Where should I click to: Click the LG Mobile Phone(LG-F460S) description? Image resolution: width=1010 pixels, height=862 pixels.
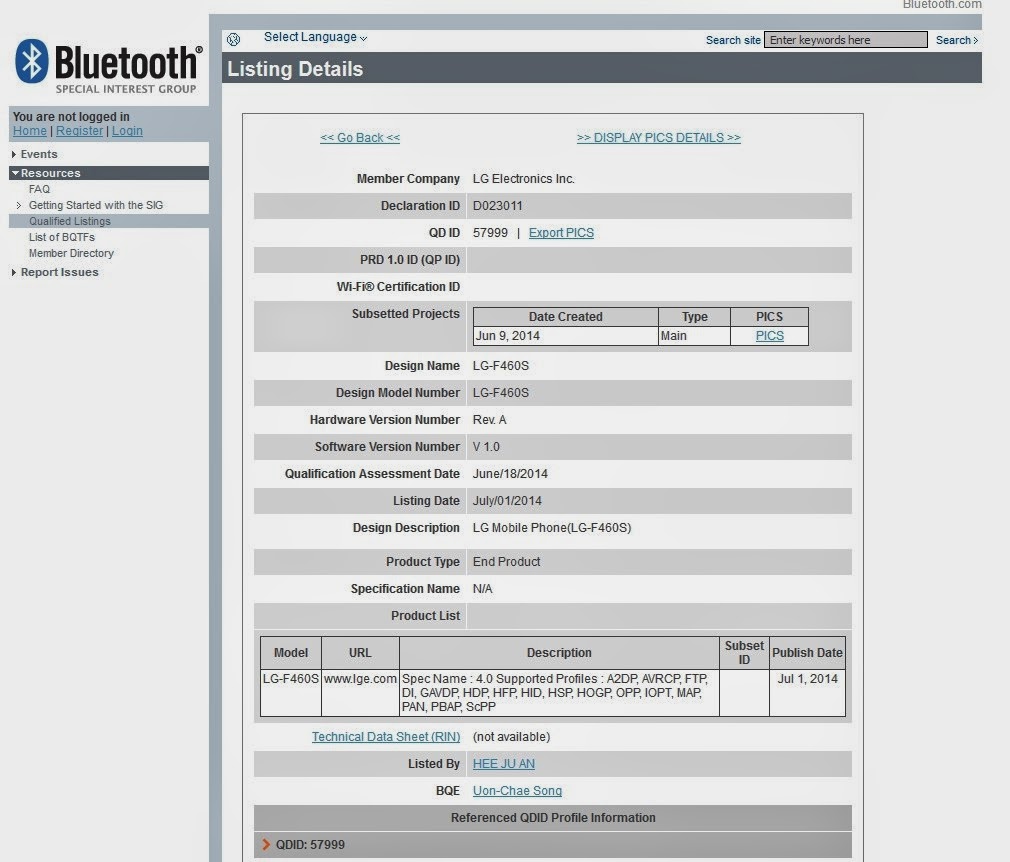pyautogui.click(x=552, y=528)
